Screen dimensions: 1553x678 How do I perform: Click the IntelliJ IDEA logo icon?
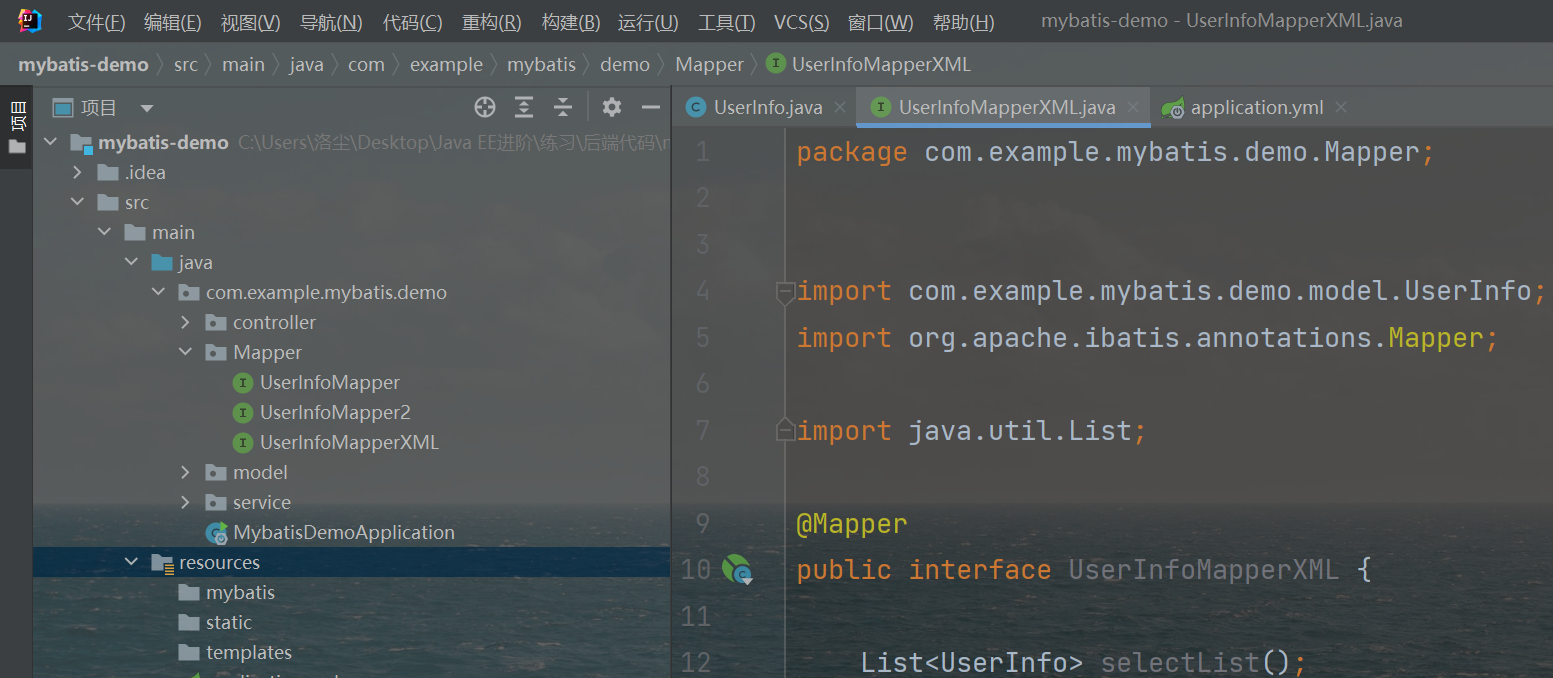[x=30, y=21]
